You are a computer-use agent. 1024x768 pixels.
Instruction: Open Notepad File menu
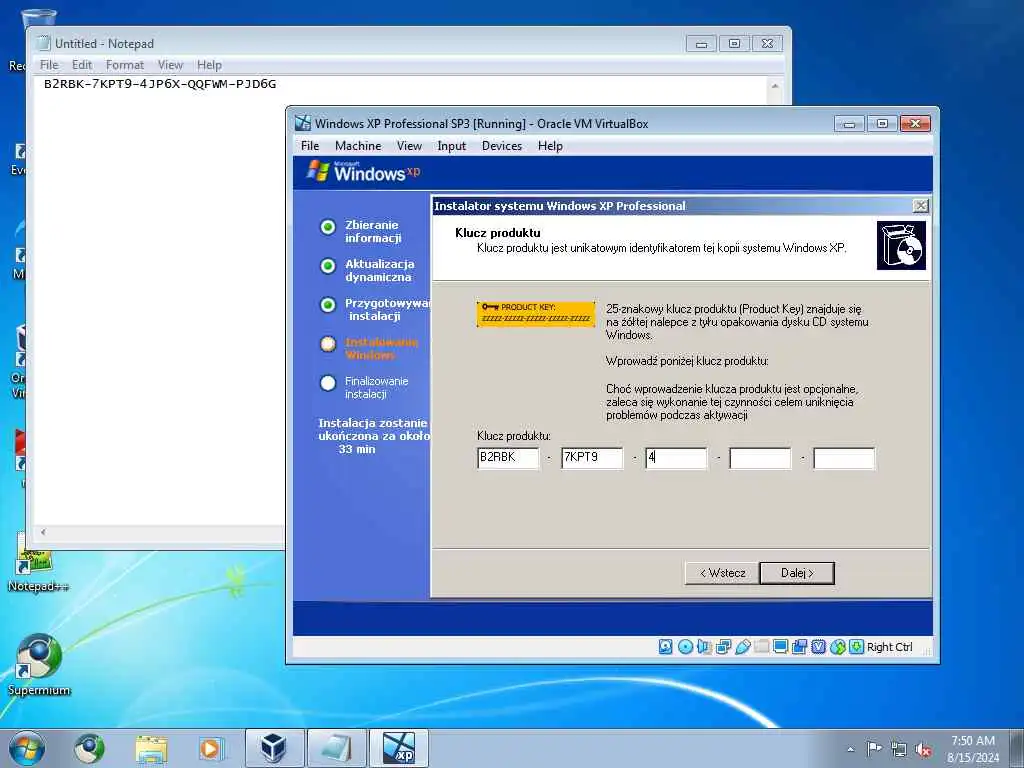[49, 65]
